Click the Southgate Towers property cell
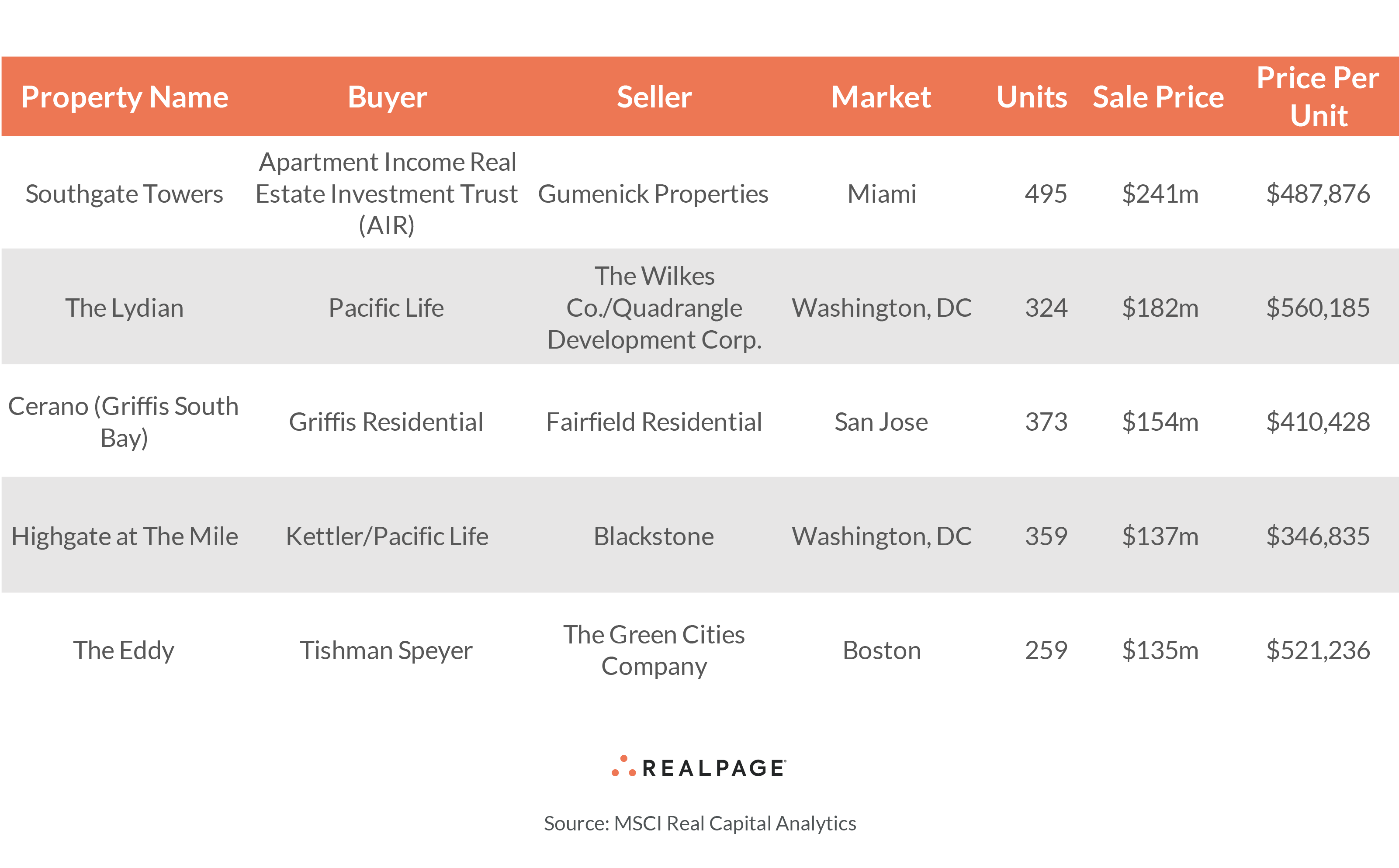 (124, 194)
